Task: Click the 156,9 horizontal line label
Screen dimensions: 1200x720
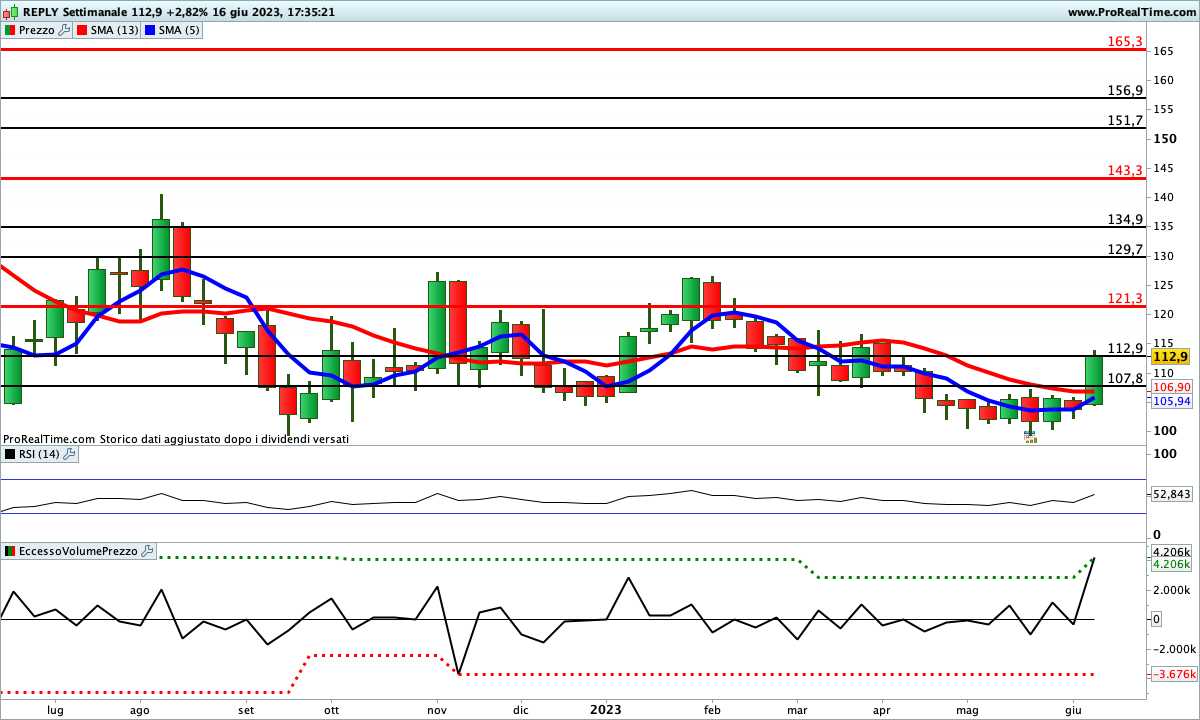Action: pos(1125,90)
